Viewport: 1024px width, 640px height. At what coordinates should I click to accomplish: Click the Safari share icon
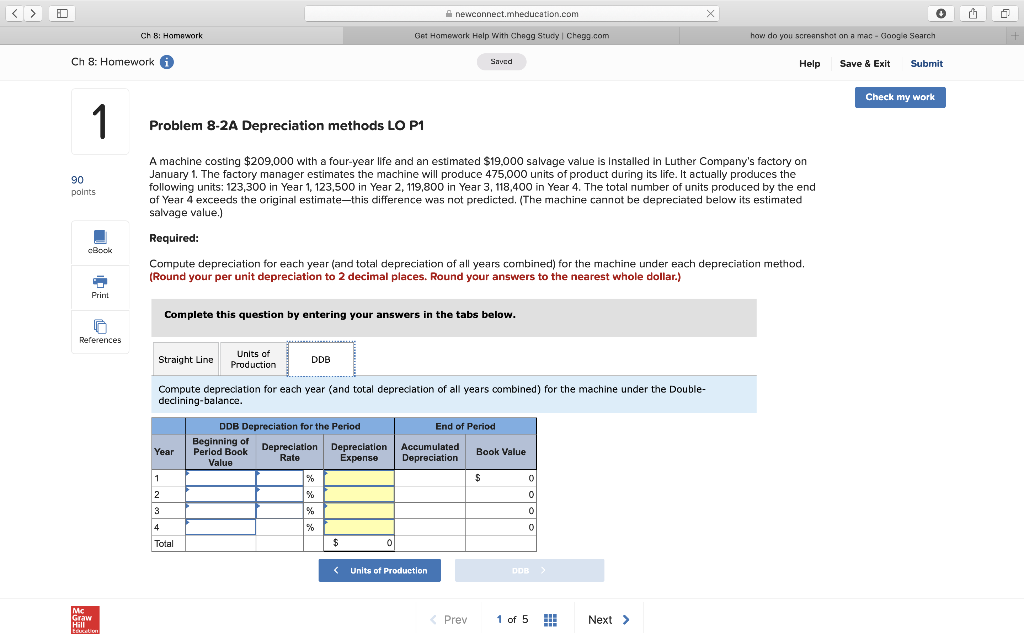point(971,13)
